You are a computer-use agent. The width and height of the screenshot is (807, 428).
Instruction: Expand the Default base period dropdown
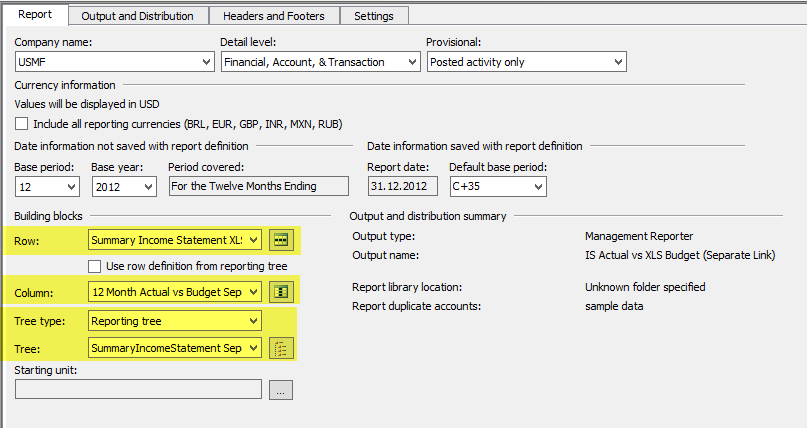(x=538, y=187)
